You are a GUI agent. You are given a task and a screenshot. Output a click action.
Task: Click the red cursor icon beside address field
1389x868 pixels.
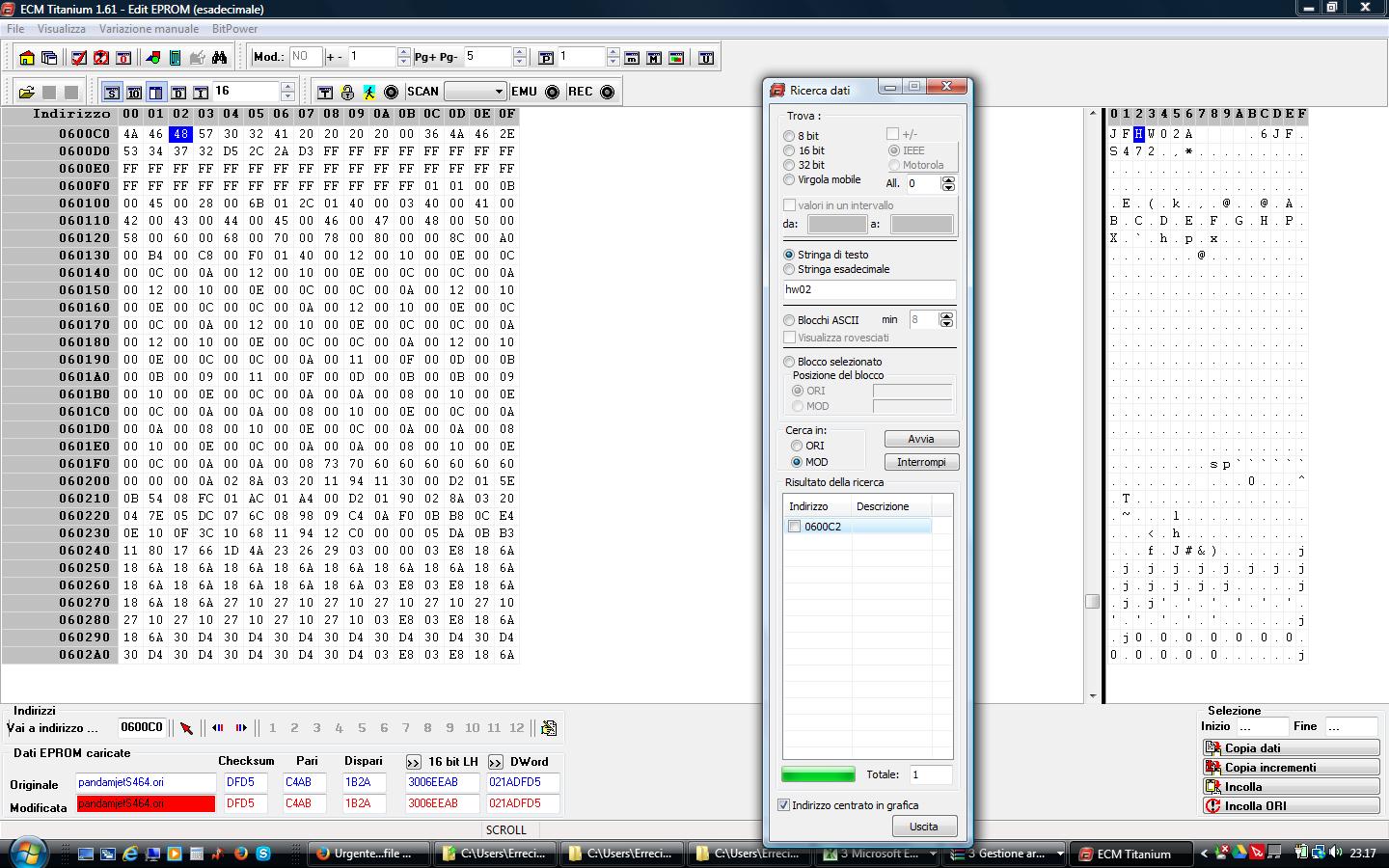click(x=186, y=728)
